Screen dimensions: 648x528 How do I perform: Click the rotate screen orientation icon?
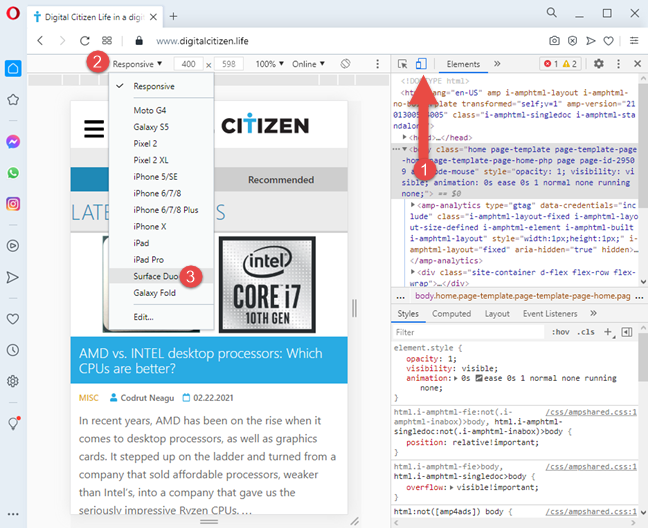(344, 63)
